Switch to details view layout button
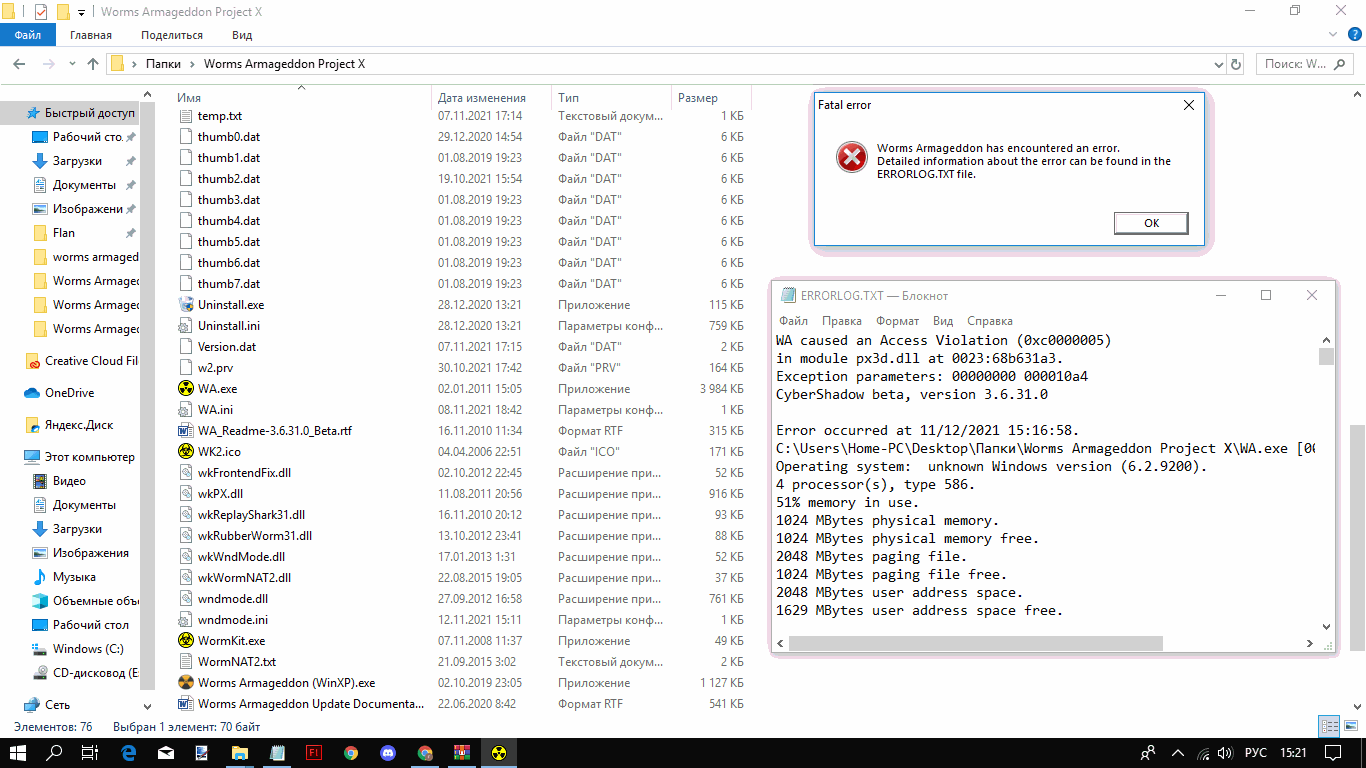 pos(1328,726)
